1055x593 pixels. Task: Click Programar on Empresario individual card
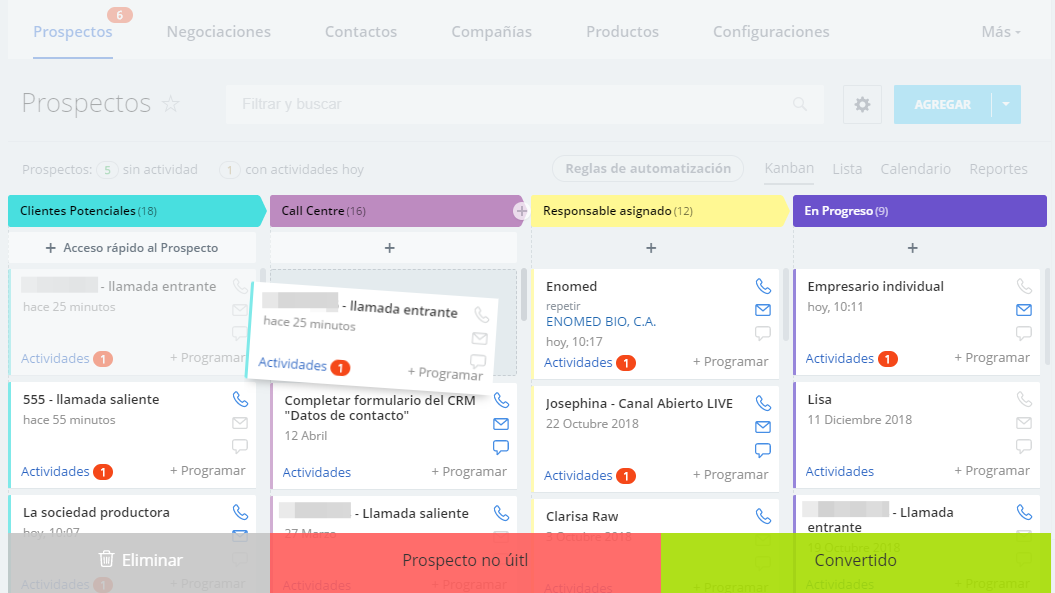[992, 357]
